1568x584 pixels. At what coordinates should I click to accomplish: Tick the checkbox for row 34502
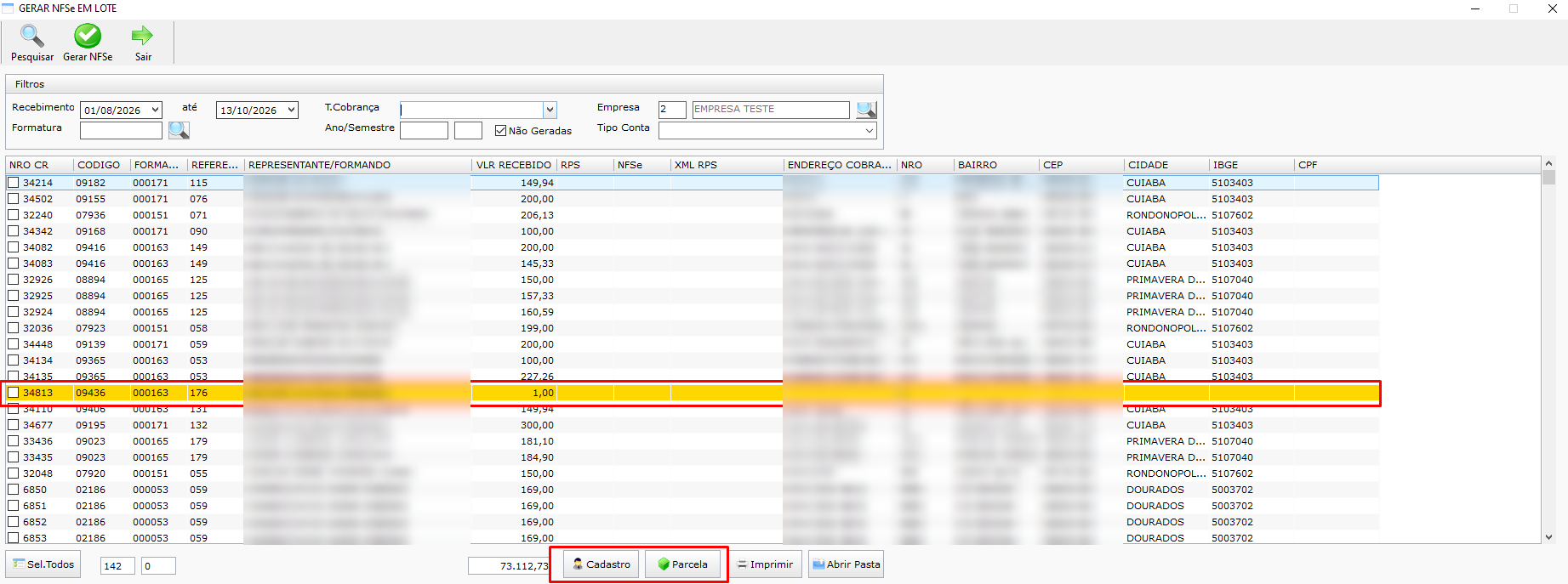14,199
